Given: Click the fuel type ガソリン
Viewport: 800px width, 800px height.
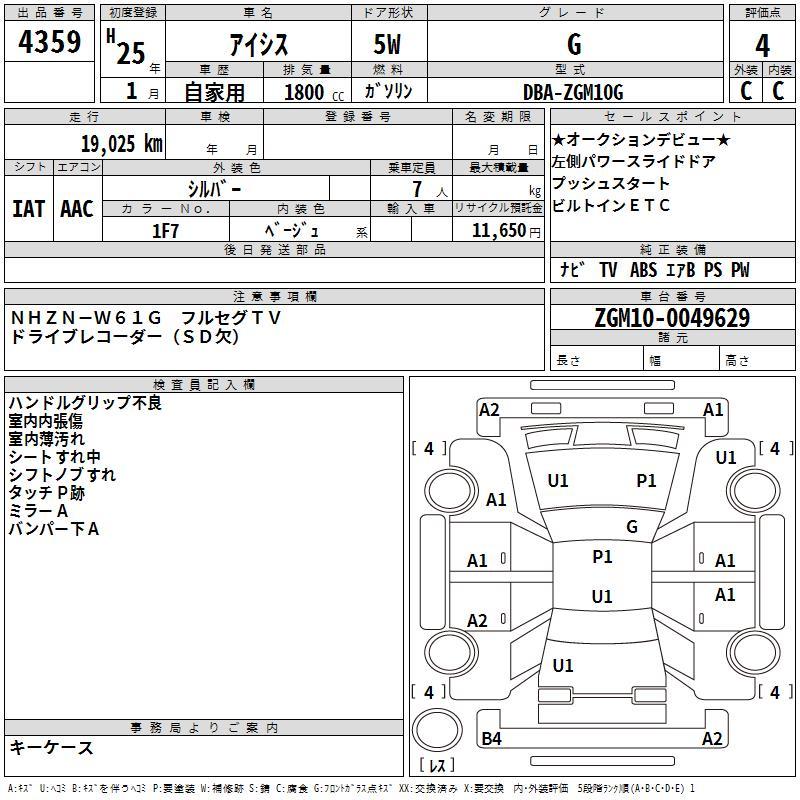Looking at the screenshot, I should pyautogui.click(x=388, y=91).
